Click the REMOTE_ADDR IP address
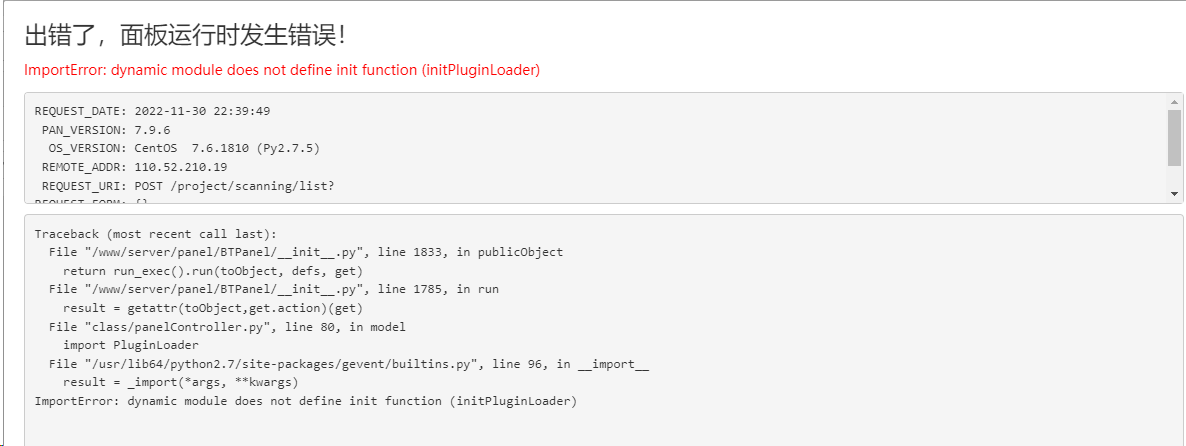The width and height of the screenshot is (1186, 446). [181, 167]
